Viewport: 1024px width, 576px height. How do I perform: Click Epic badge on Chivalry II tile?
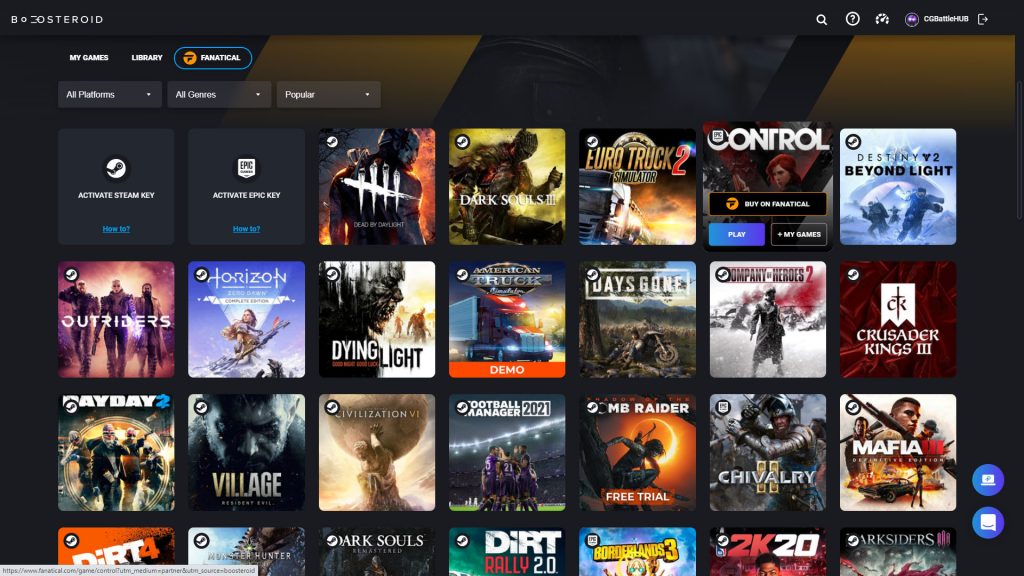pos(723,407)
